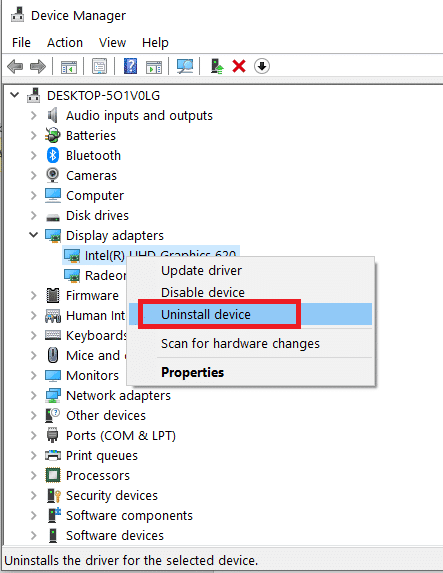443x573 pixels.
Task: Collapse the DESKTOP-5O1V0LG root node
Action: pos(15,95)
